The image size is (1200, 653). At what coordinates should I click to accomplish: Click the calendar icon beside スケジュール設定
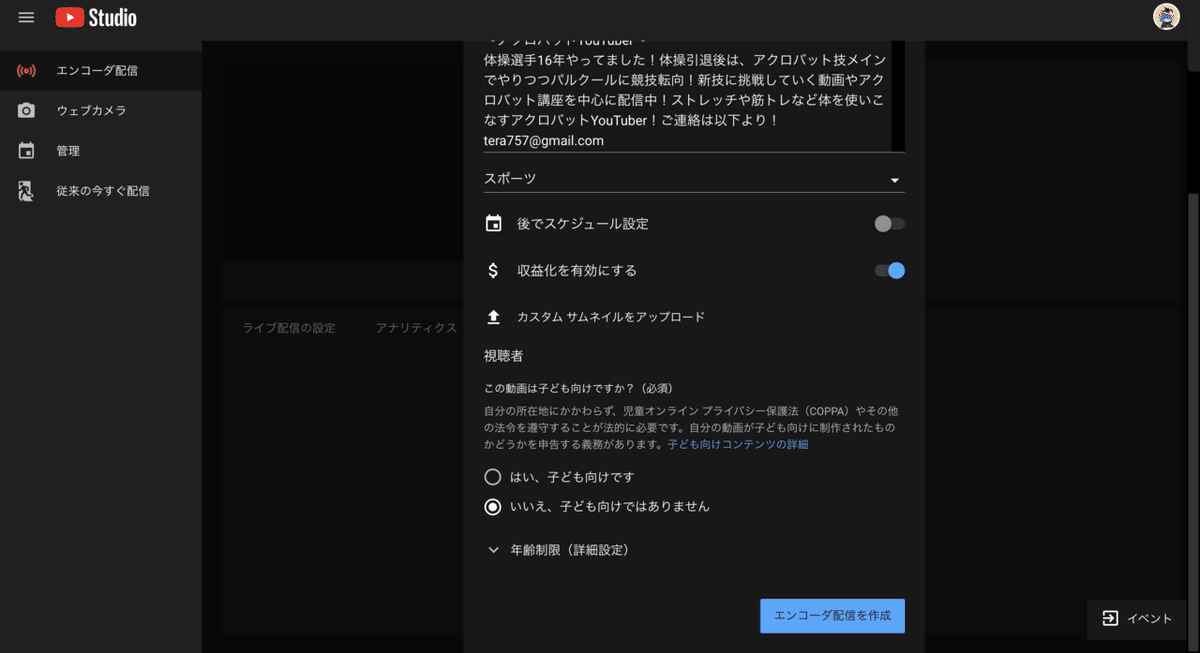tap(493, 223)
